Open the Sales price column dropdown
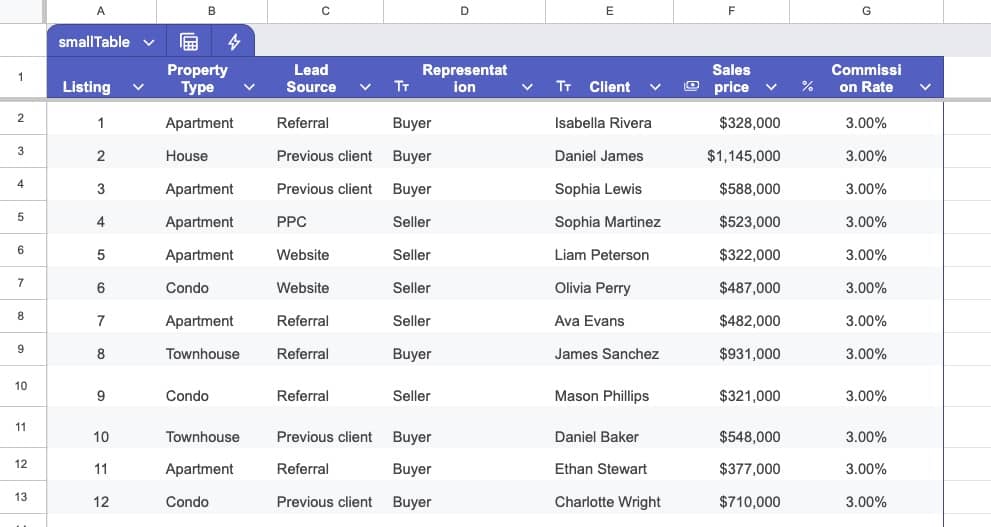The width and height of the screenshot is (991, 527). coord(771,87)
